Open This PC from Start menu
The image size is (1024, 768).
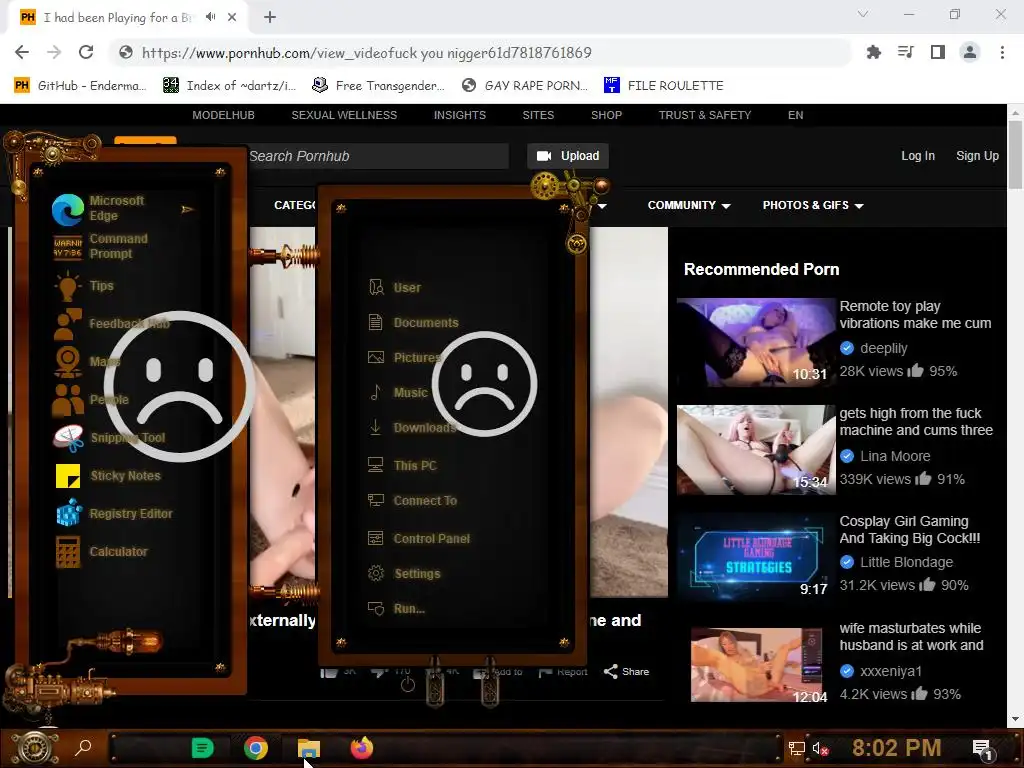click(402, 466)
